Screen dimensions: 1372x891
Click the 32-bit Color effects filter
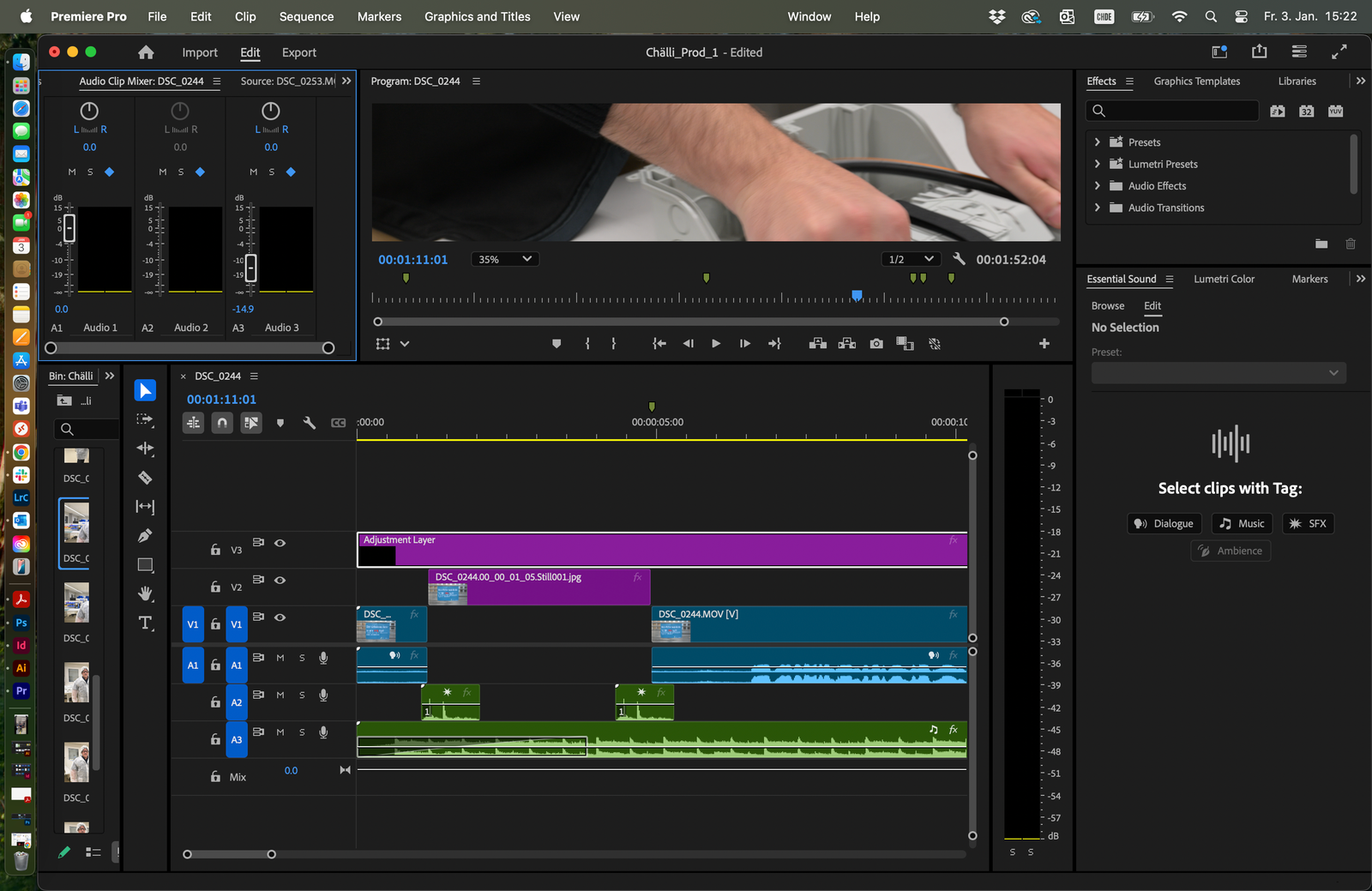[x=1307, y=111]
